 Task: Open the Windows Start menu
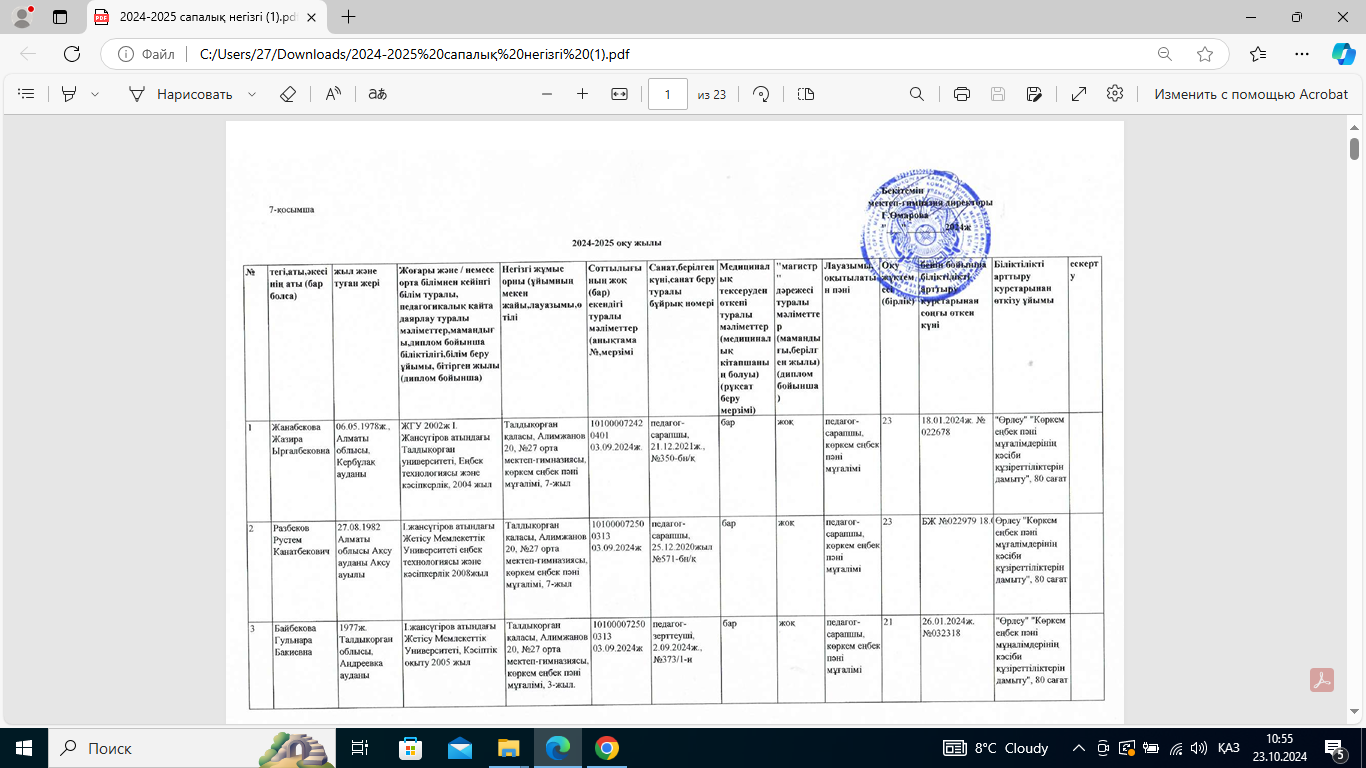coord(24,748)
